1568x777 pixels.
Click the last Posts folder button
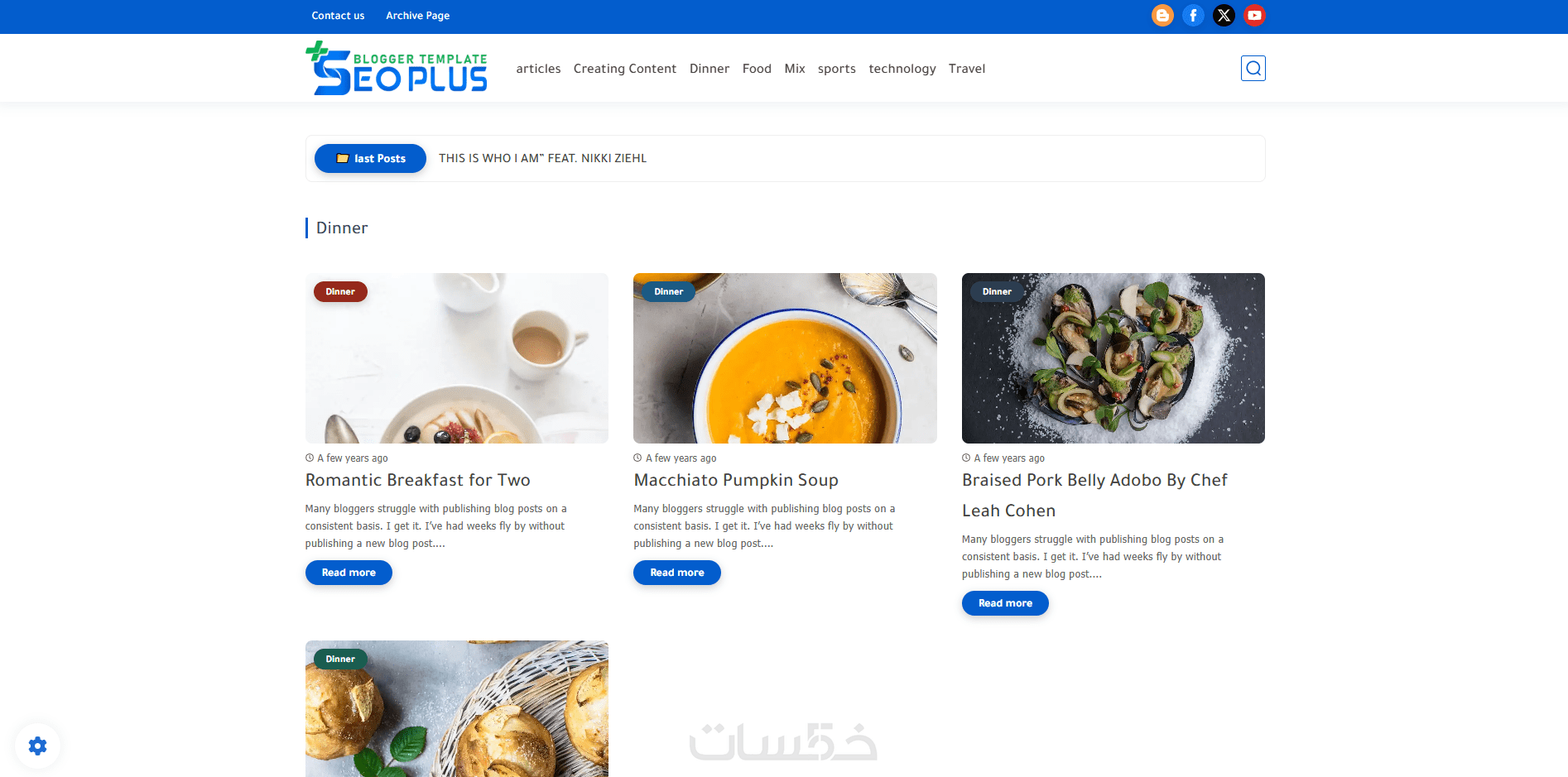click(370, 158)
